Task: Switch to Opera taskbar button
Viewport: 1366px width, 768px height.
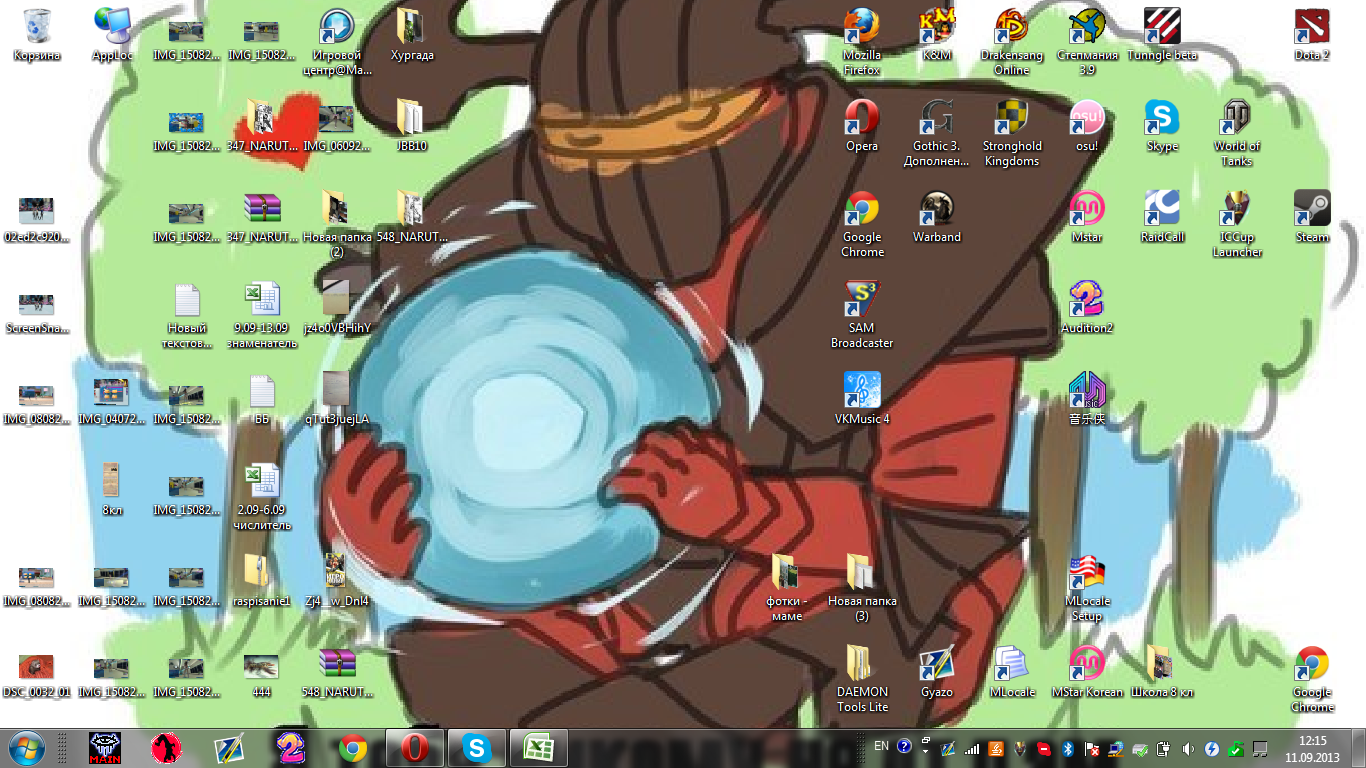Action: (414, 748)
